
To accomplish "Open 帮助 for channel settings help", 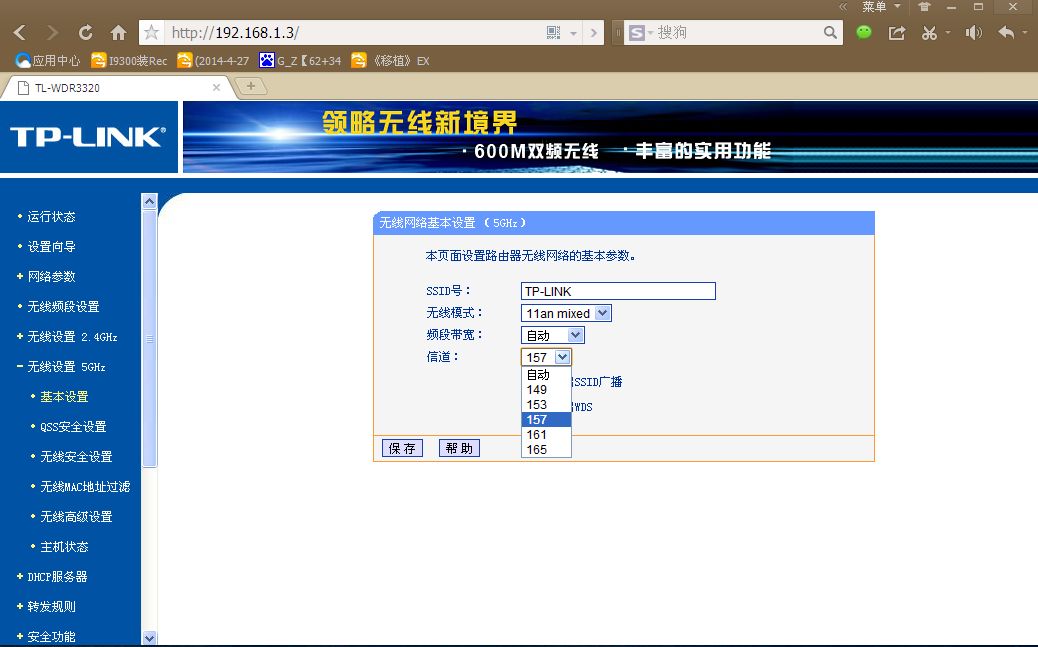I will 459,447.
